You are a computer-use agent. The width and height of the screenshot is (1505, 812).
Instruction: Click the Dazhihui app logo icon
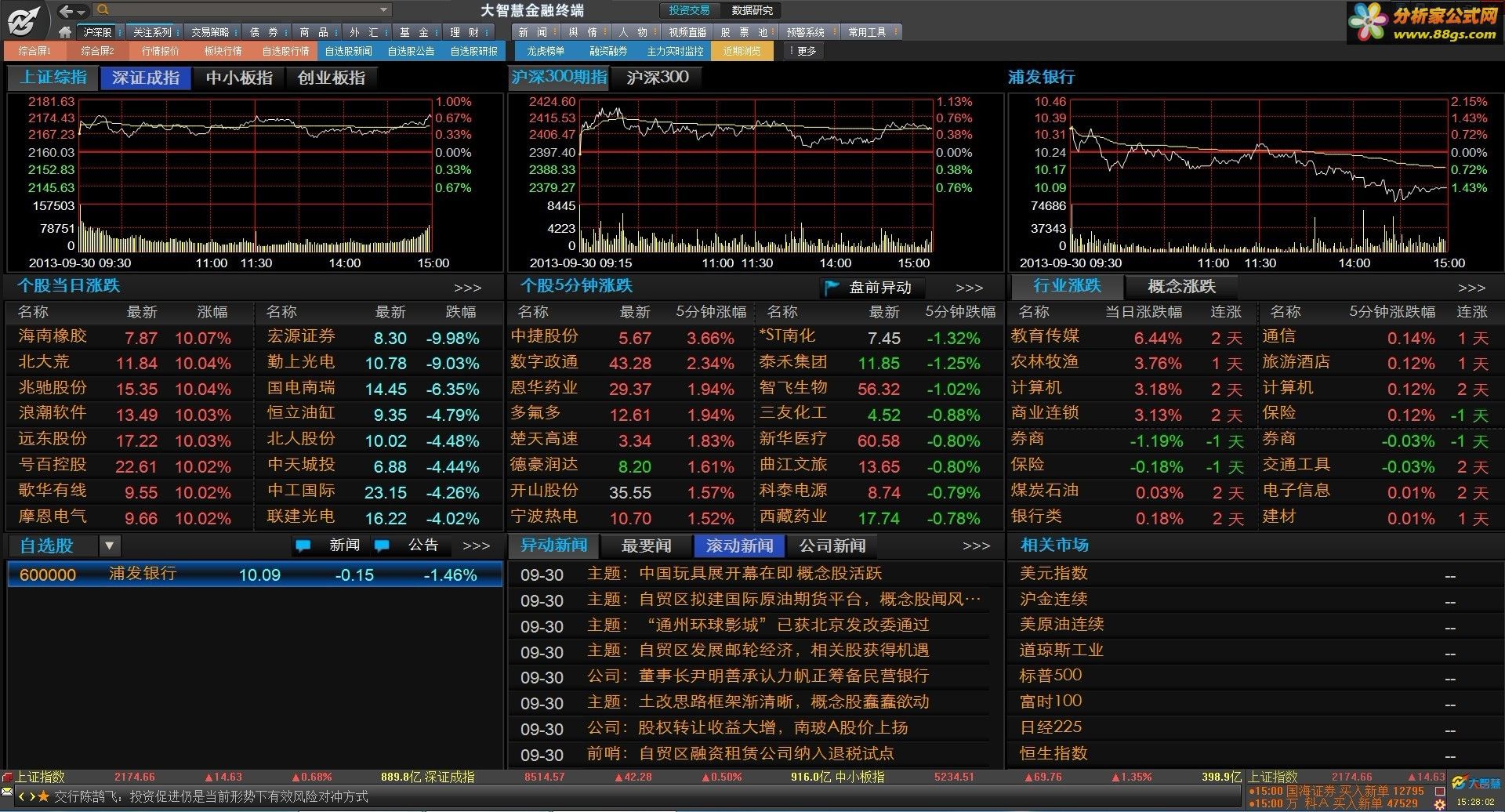tap(23, 20)
